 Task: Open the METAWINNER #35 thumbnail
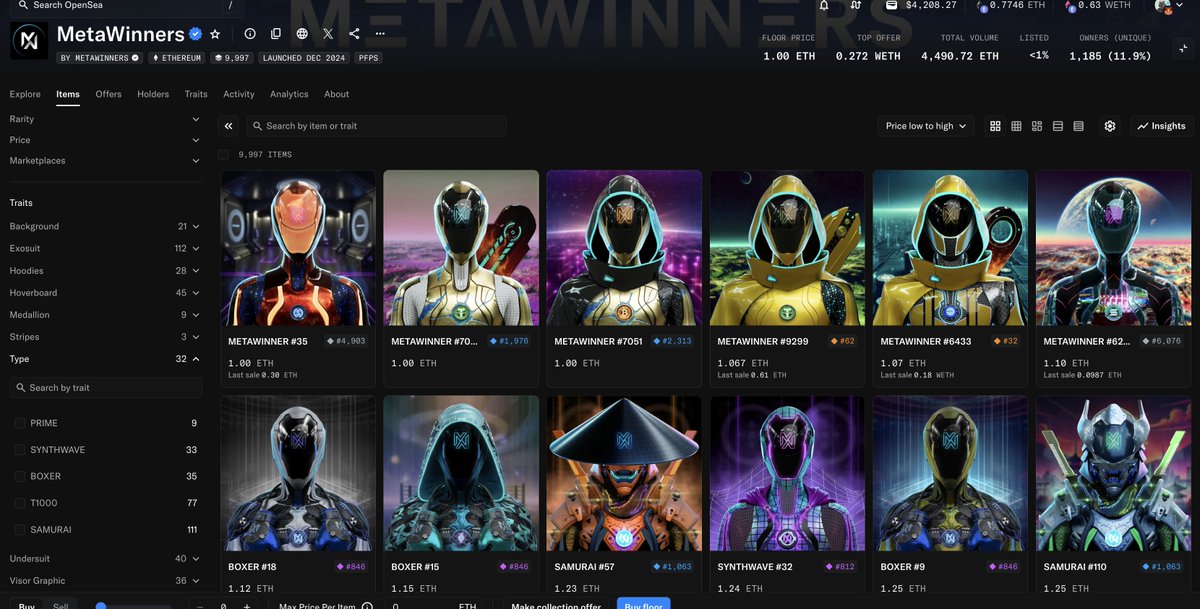[x=298, y=248]
